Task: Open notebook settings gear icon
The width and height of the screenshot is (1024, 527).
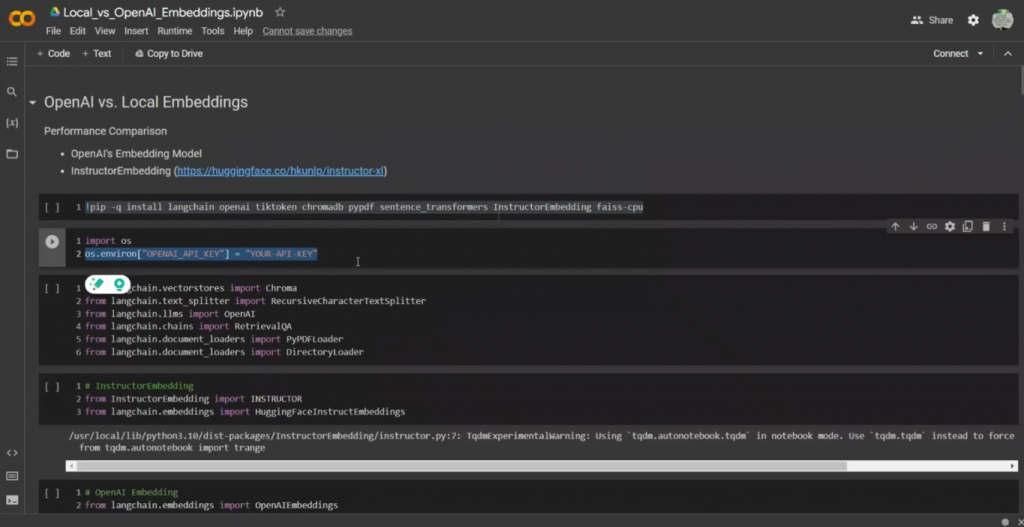Action: (973, 20)
